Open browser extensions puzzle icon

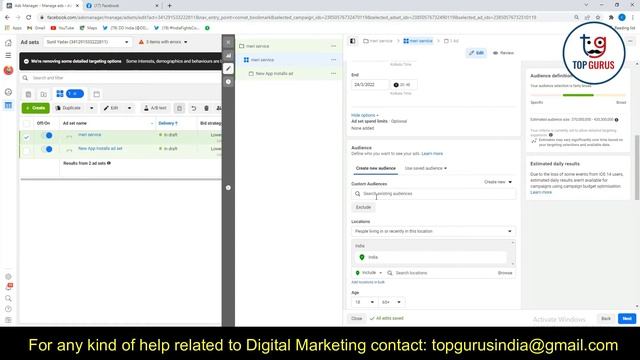[611, 18]
